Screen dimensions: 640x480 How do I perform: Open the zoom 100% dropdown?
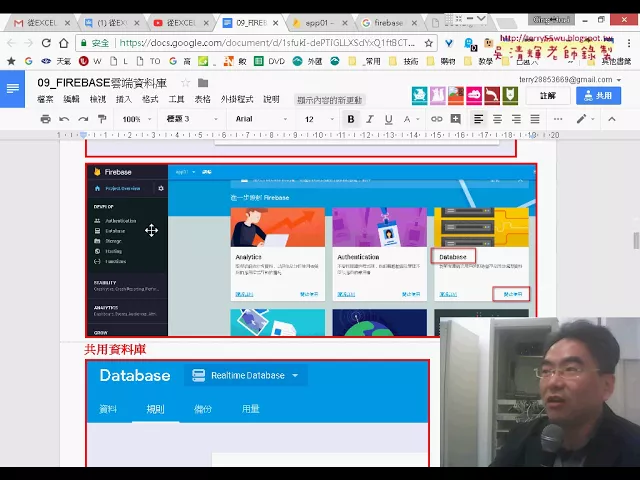[136, 119]
